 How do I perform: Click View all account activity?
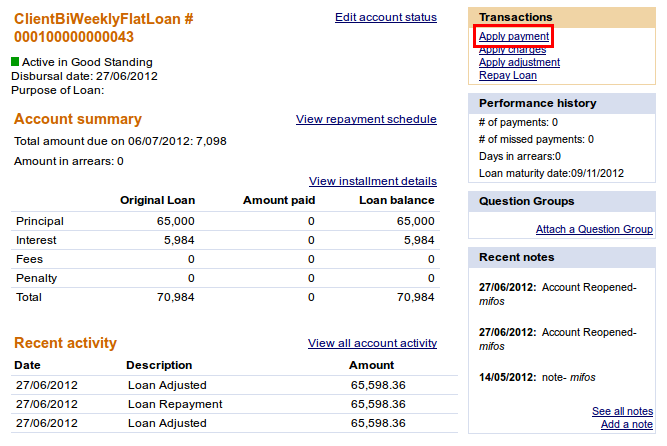click(x=372, y=343)
